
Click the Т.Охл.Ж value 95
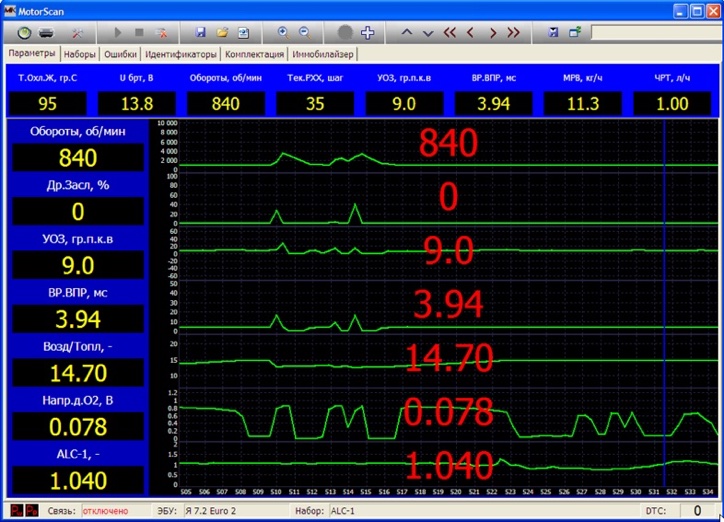(48, 103)
